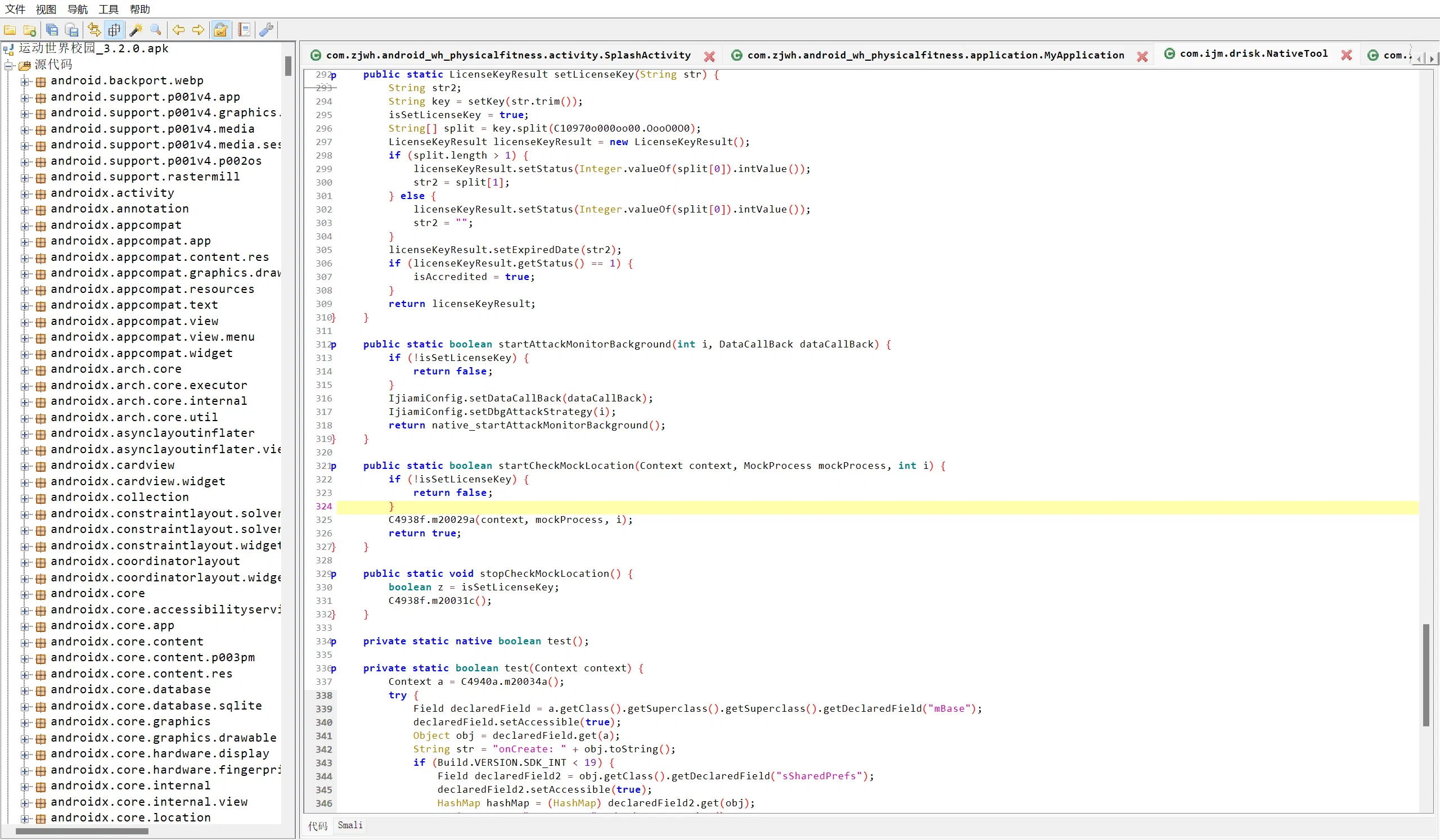
Task: Click the androidx.coordinatorlayout package icon
Action: tap(40, 562)
